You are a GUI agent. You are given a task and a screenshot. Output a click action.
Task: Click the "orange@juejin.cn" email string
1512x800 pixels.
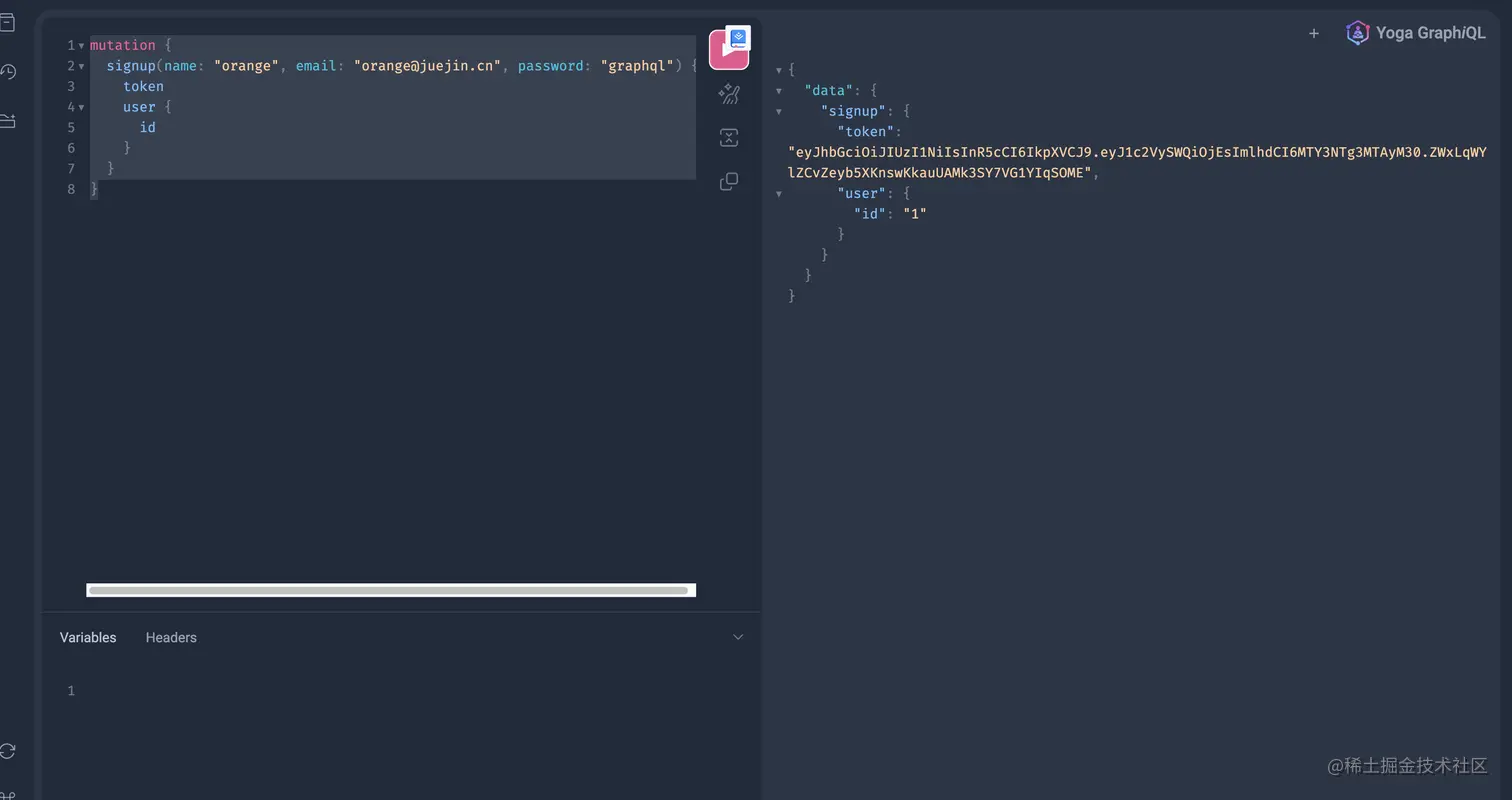427,66
